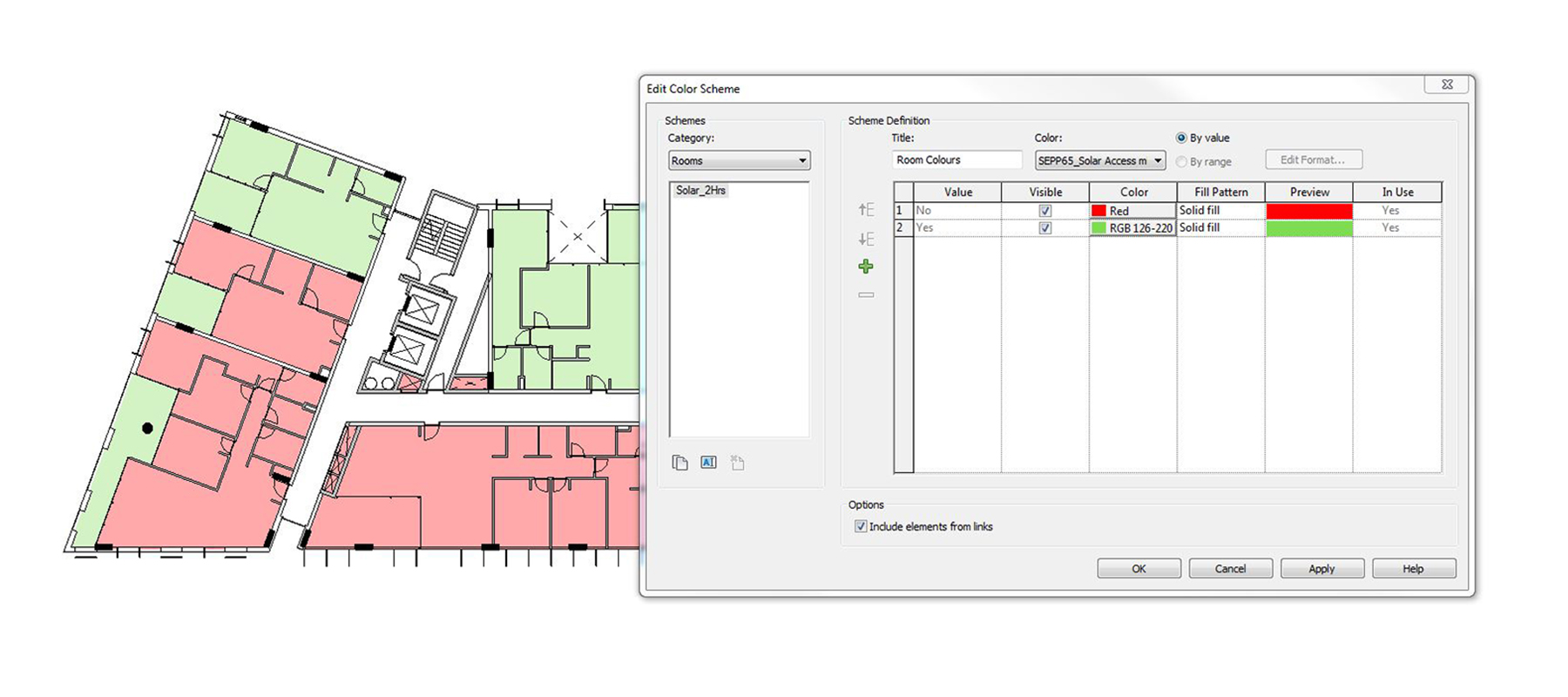The height and width of the screenshot is (697, 1568).
Task: Add a new value with green plus
Action: pyautogui.click(x=866, y=267)
